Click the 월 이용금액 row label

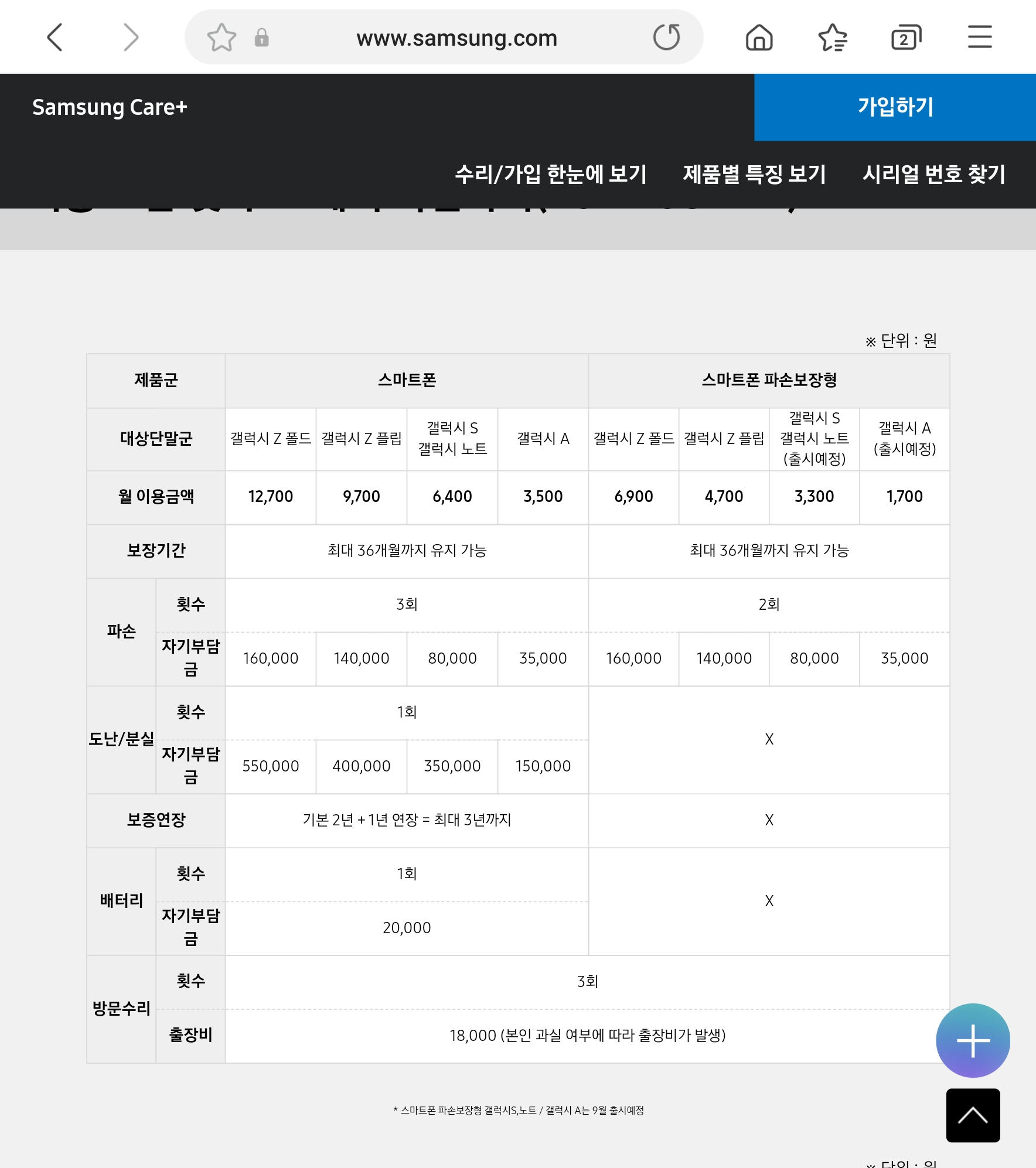(156, 497)
